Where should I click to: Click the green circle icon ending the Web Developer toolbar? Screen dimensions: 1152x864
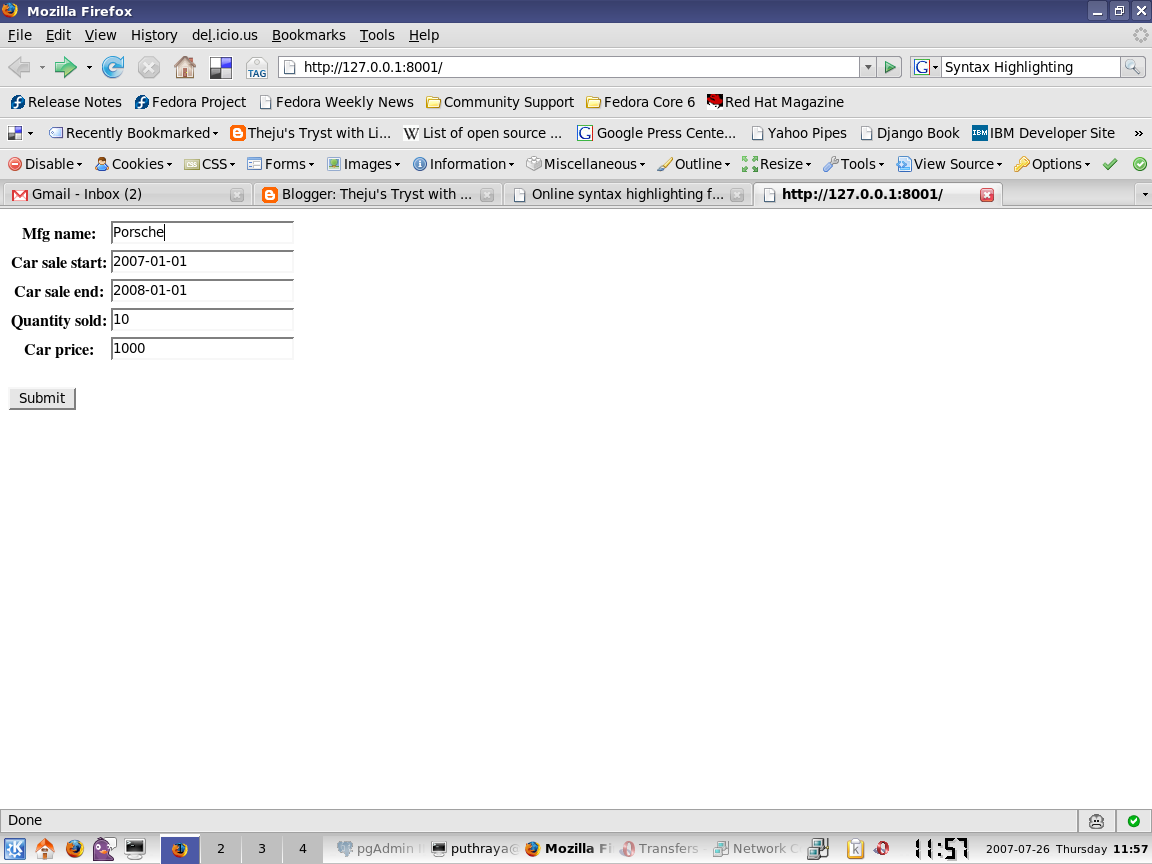click(1140, 164)
